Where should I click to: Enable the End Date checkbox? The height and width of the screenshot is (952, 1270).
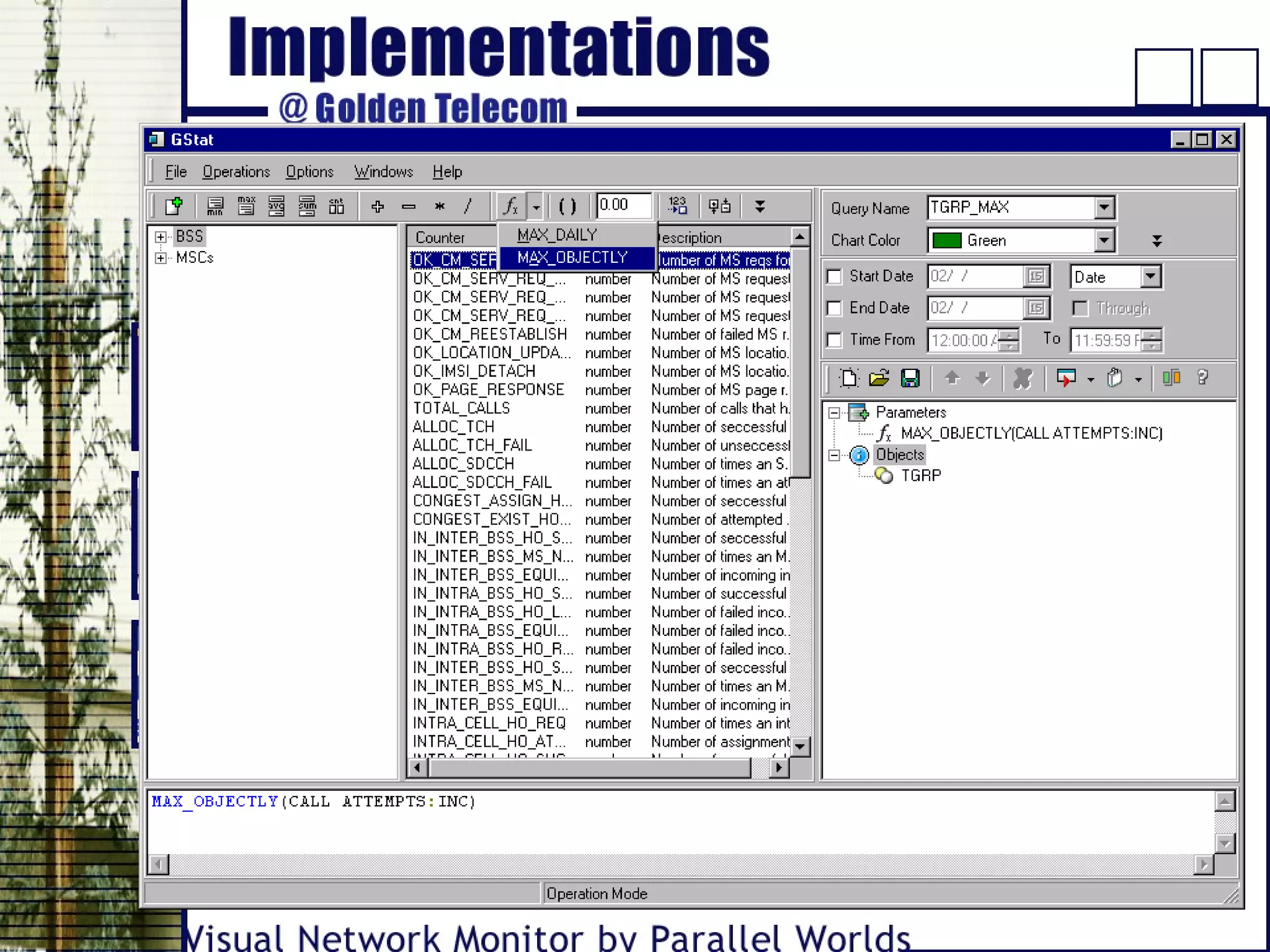(x=835, y=308)
